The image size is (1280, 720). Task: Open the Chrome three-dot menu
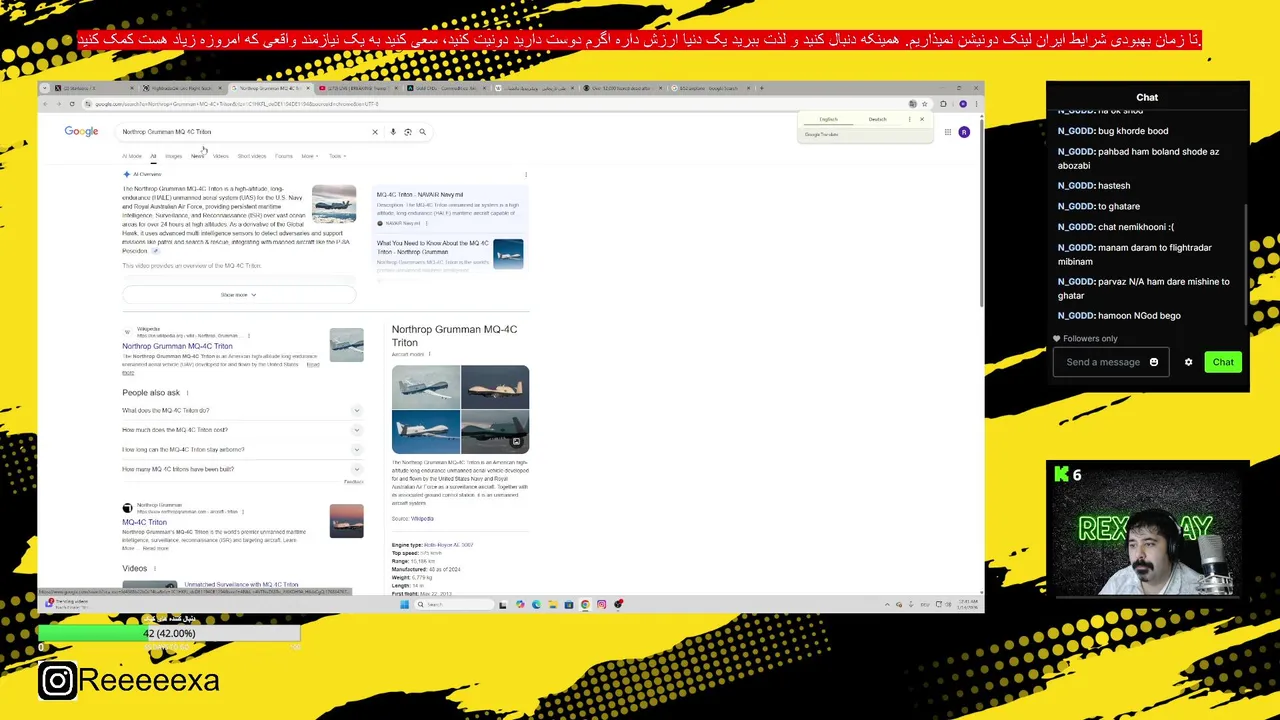[x=977, y=104]
